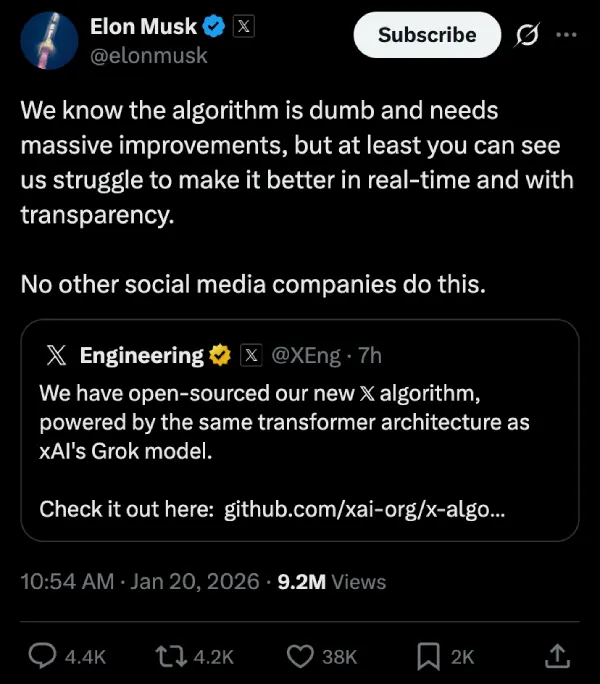Image resolution: width=600 pixels, height=684 pixels.
Task: Click the share upload icon
Action: (x=558, y=655)
